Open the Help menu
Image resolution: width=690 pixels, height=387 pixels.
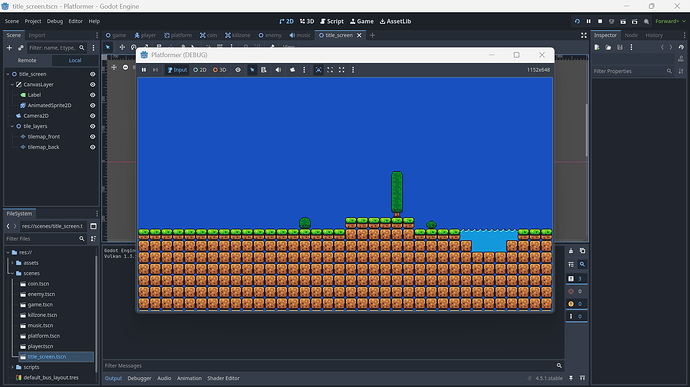click(94, 21)
